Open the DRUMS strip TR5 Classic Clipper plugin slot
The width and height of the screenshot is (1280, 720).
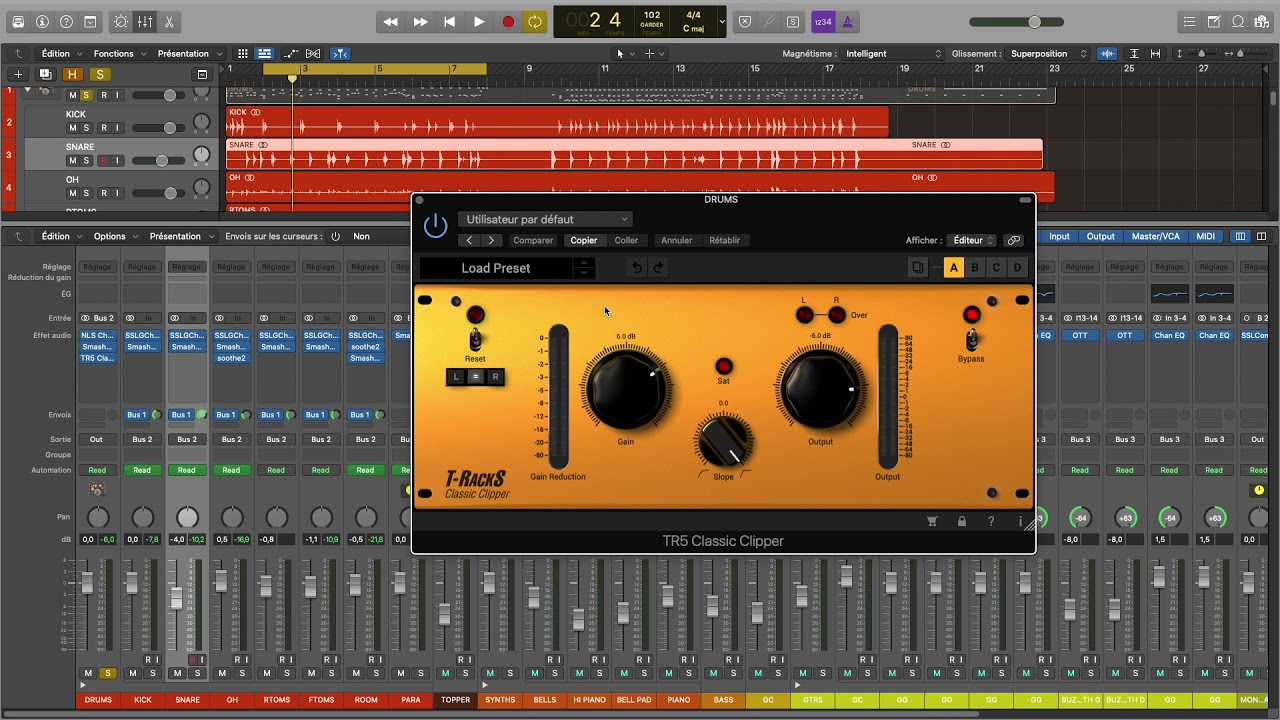coord(98,358)
